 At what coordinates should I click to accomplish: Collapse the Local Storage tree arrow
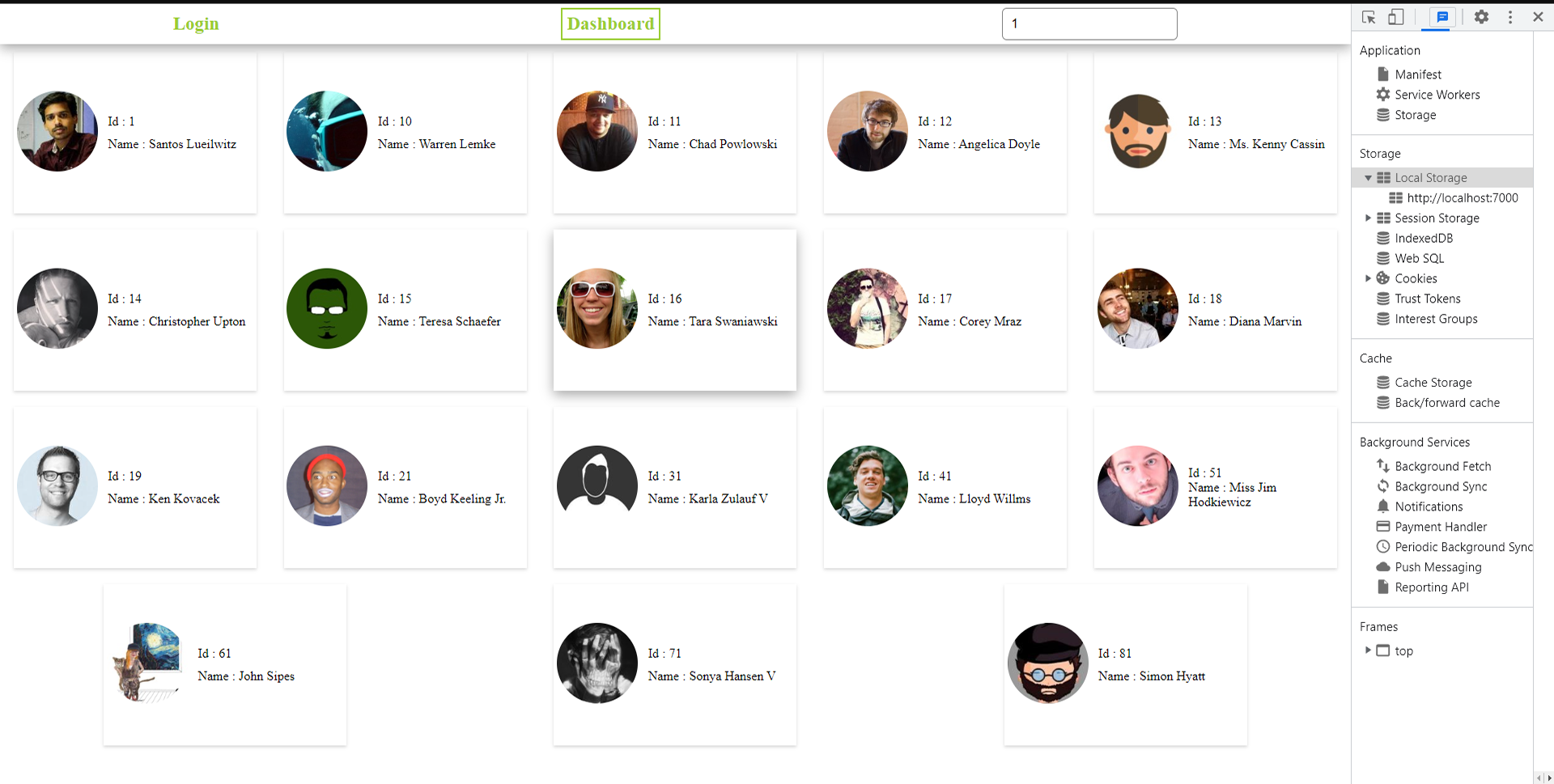(1369, 178)
